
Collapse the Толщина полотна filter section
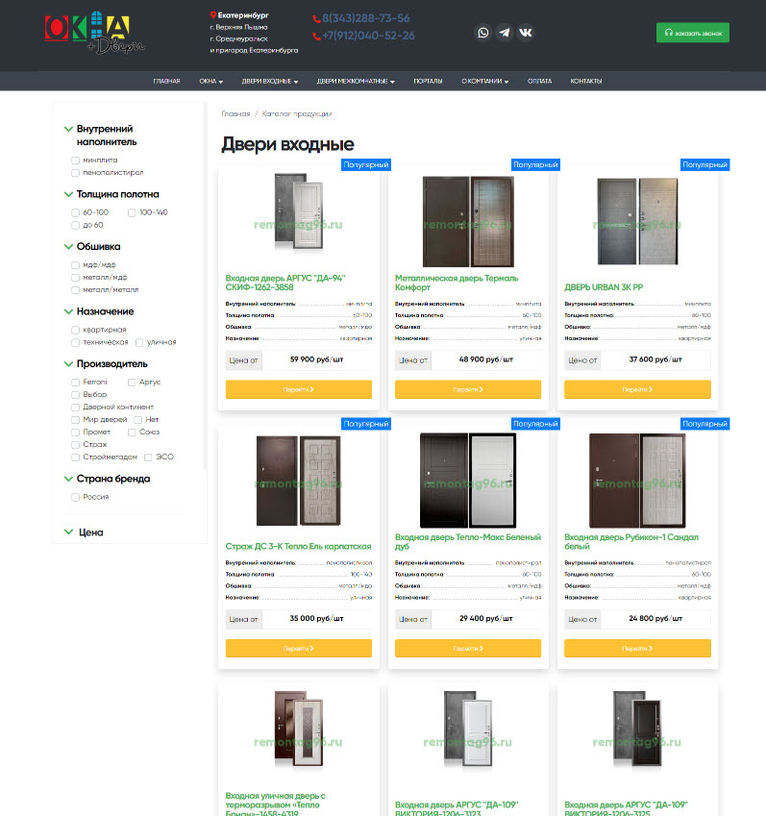(68, 194)
